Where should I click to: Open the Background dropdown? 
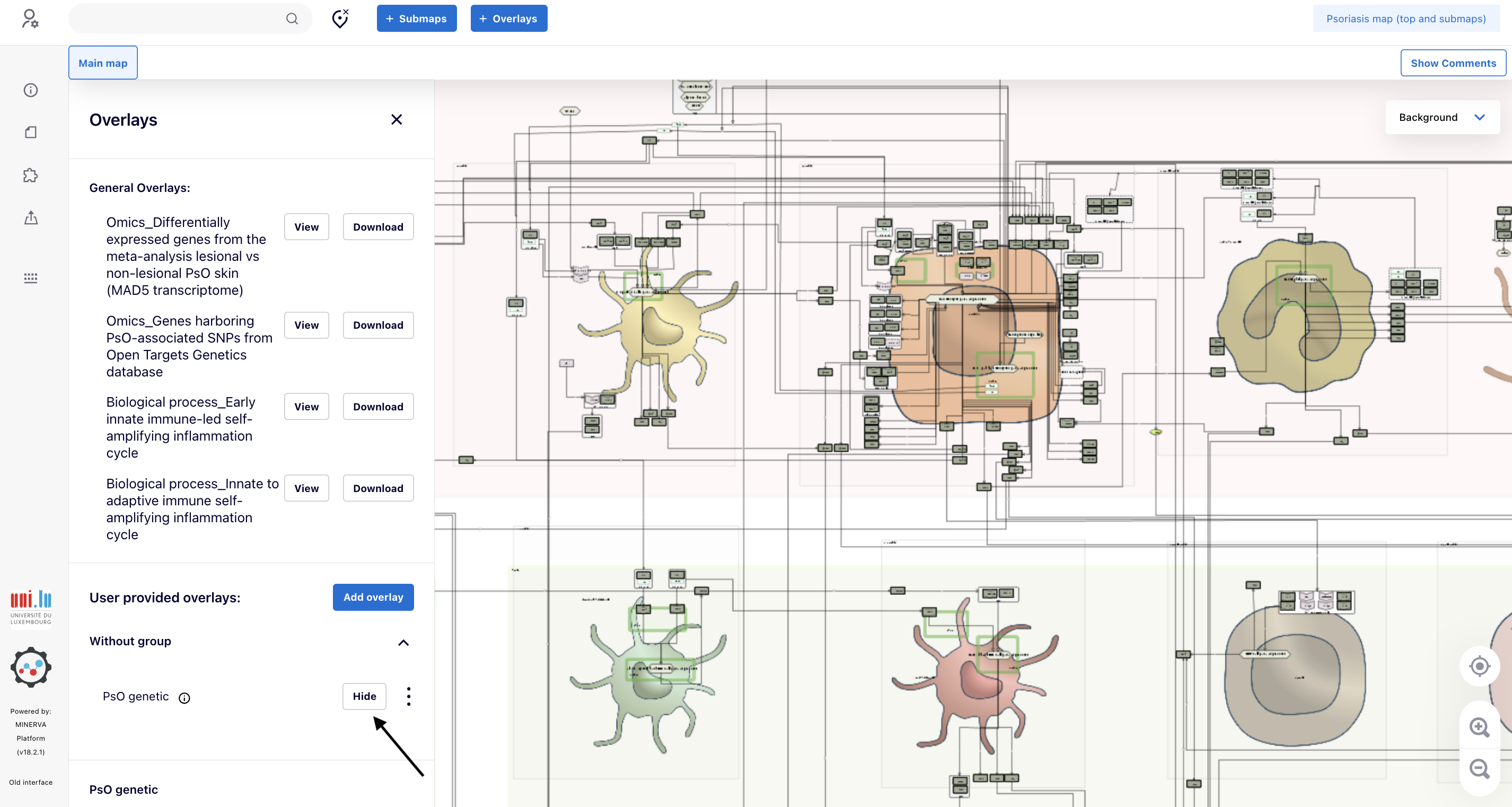(1441, 117)
